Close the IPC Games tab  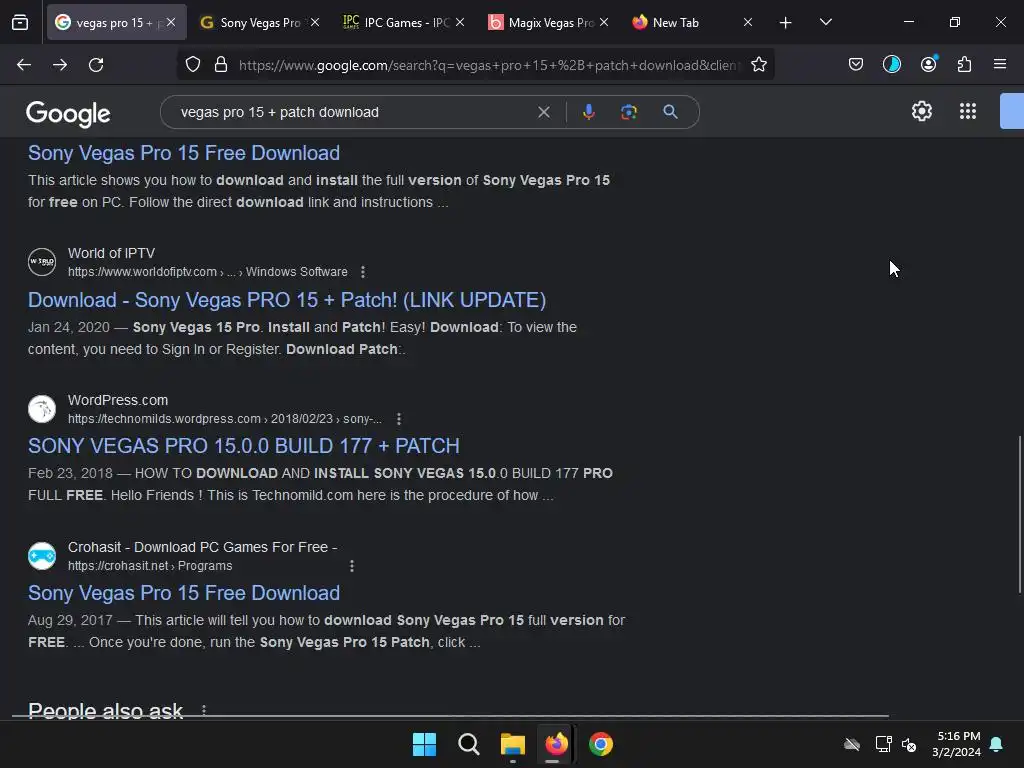[460, 22]
